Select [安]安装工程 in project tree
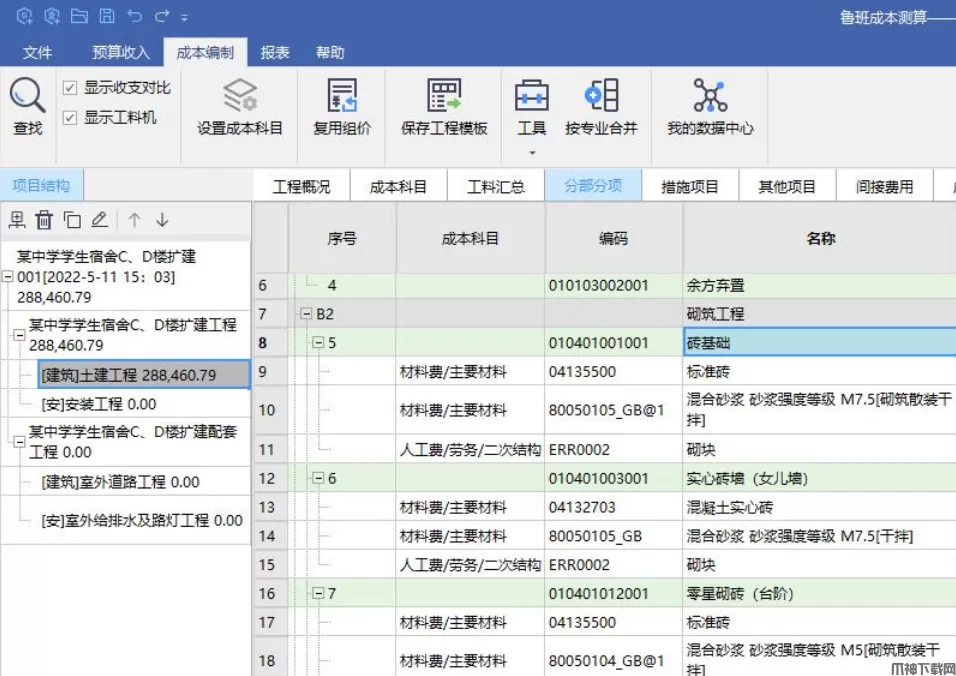 click(x=99, y=404)
